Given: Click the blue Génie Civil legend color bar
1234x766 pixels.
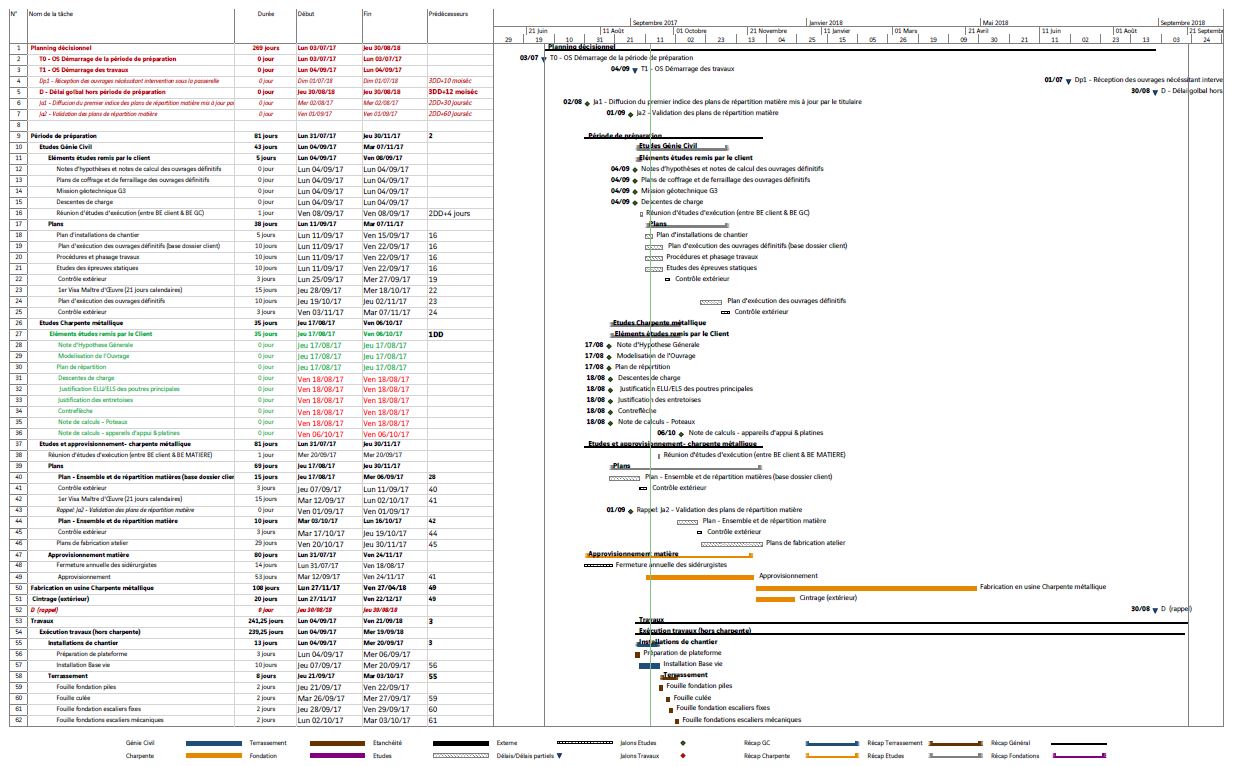Looking at the screenshot, I should point(213,744).
